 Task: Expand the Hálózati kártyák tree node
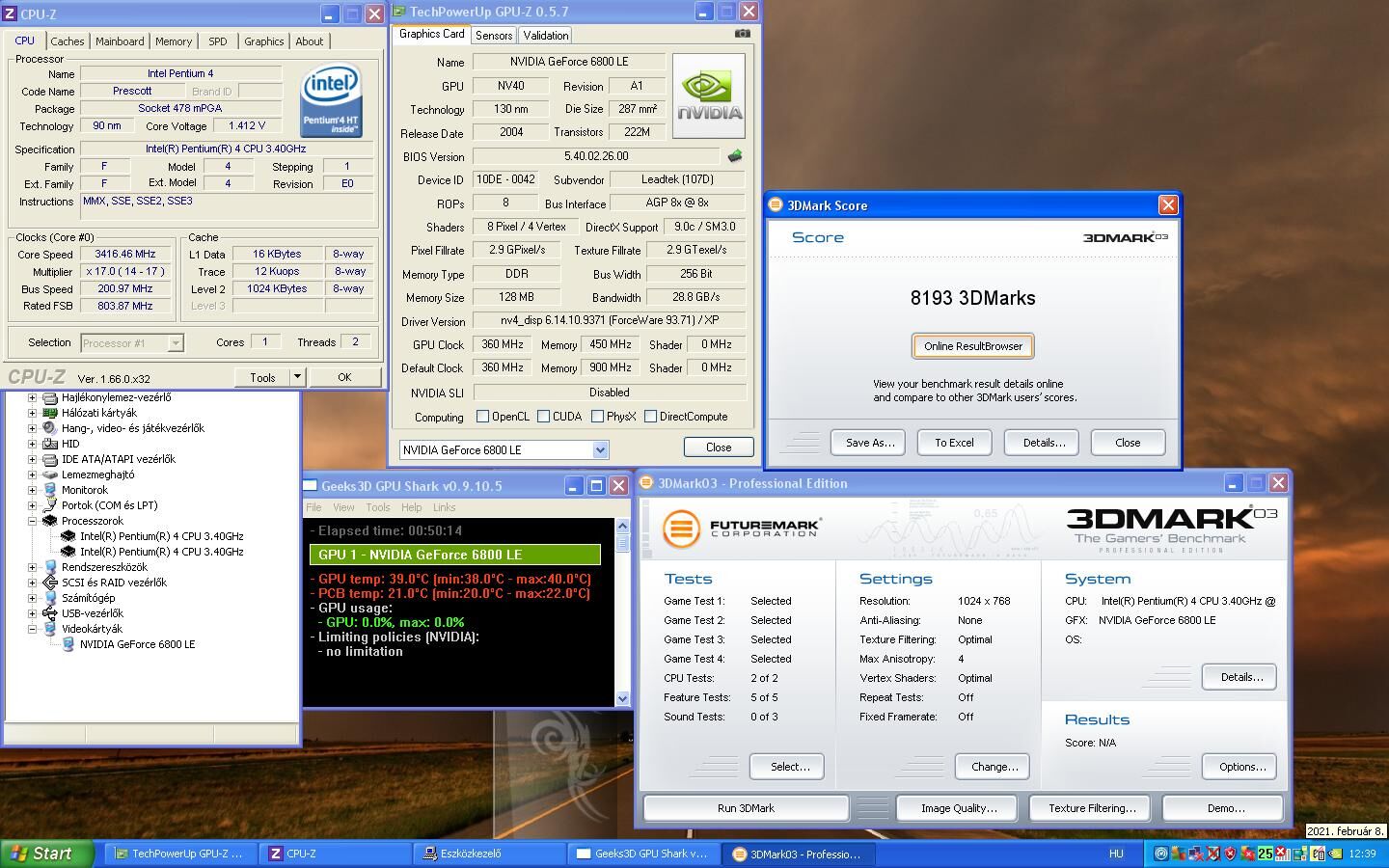(x=32, y=413)
